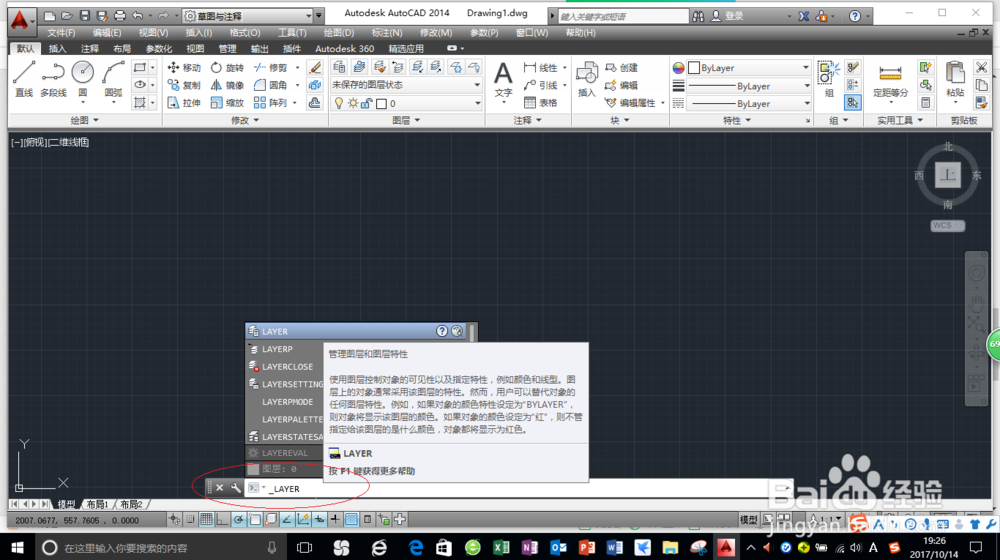Open Layer Properties manager icon

339,67
